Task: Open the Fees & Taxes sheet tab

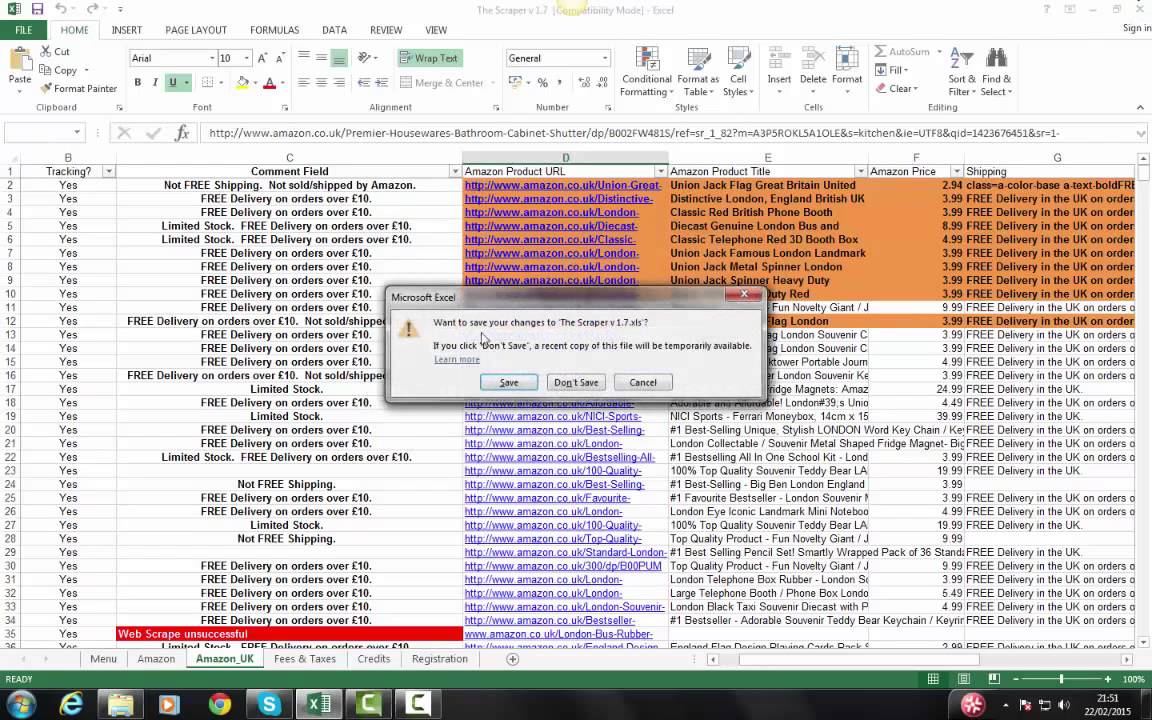Action: tap(304, 659)
